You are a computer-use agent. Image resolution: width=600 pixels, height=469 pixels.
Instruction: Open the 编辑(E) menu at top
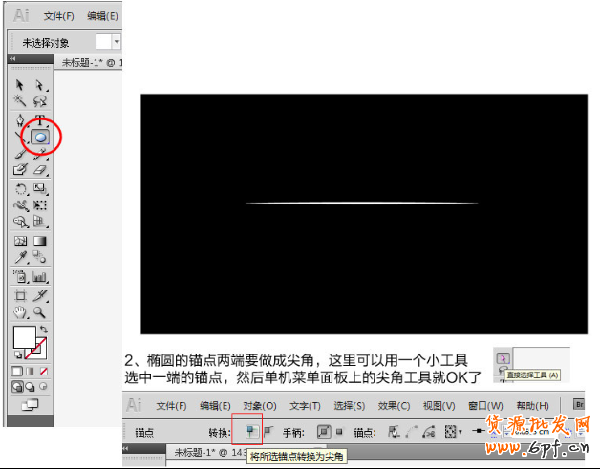click(x=103, y=17)
